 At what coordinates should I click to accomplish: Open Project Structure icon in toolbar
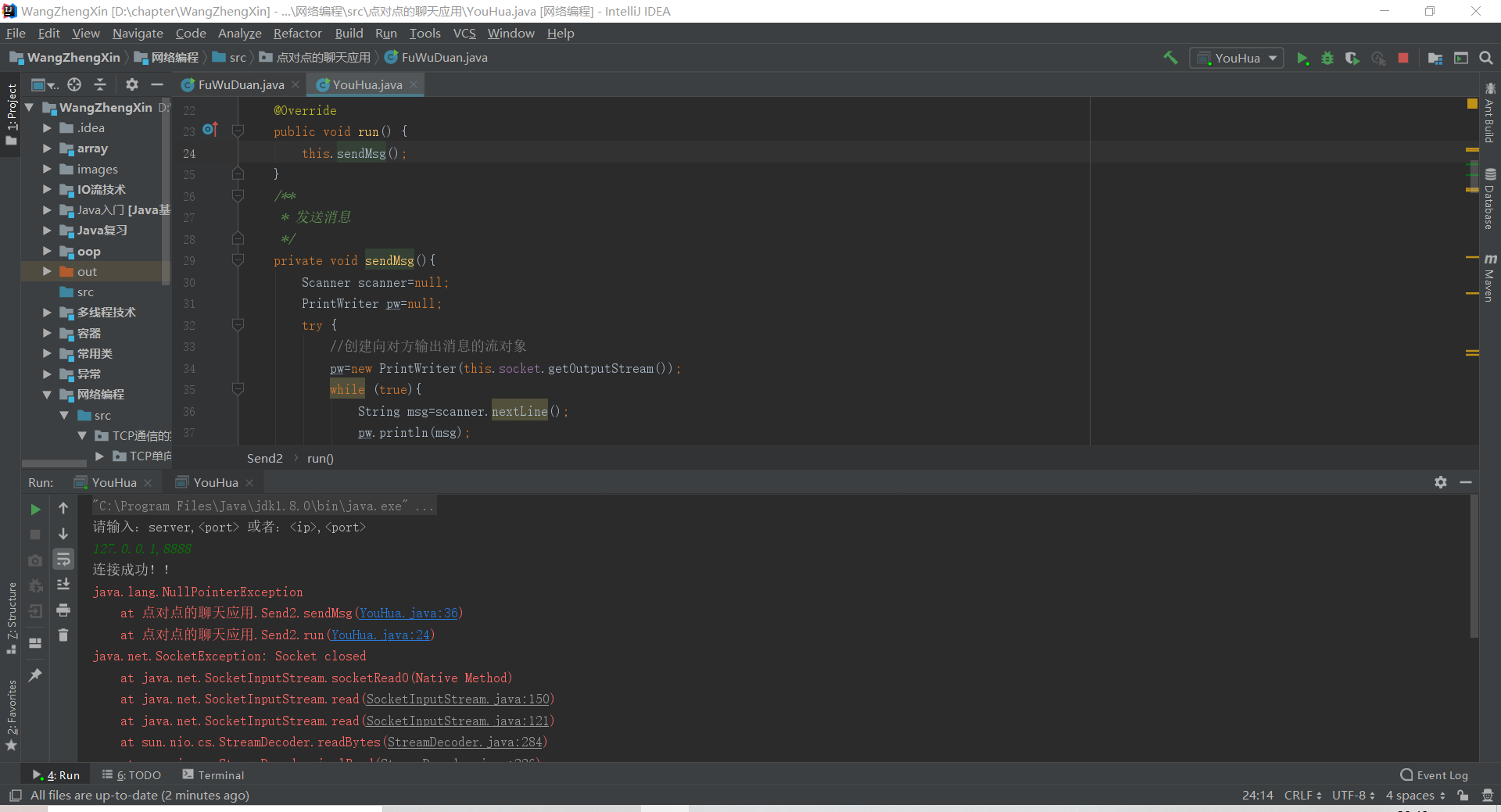[x=1435, y=58]
